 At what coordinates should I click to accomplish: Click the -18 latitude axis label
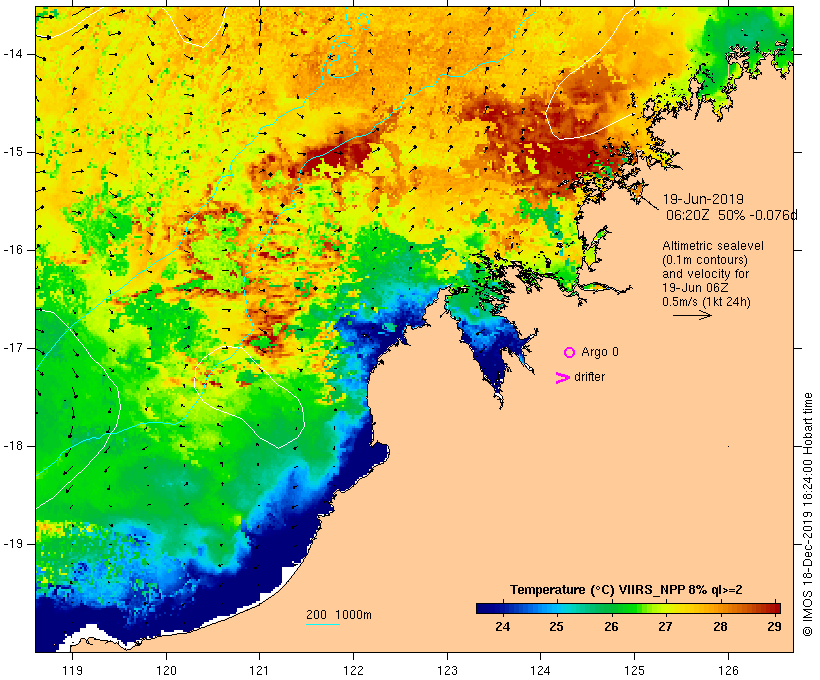[13, 446]
